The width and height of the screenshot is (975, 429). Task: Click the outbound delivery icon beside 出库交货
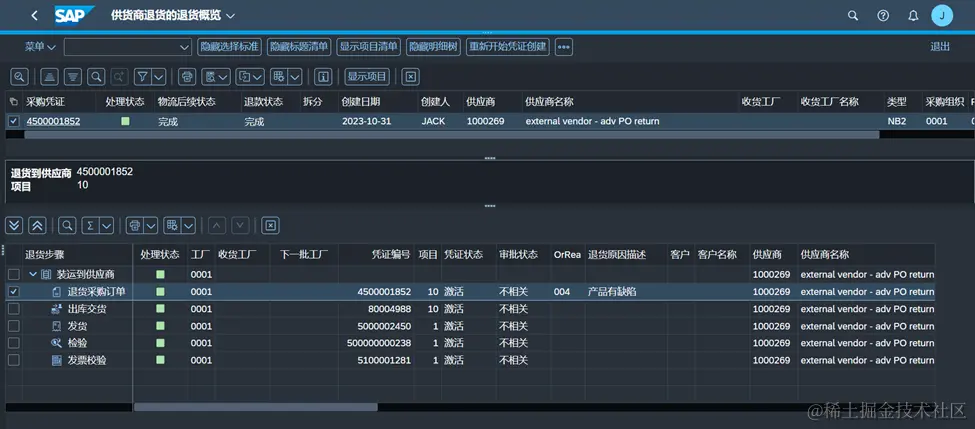tap(57, 309)
